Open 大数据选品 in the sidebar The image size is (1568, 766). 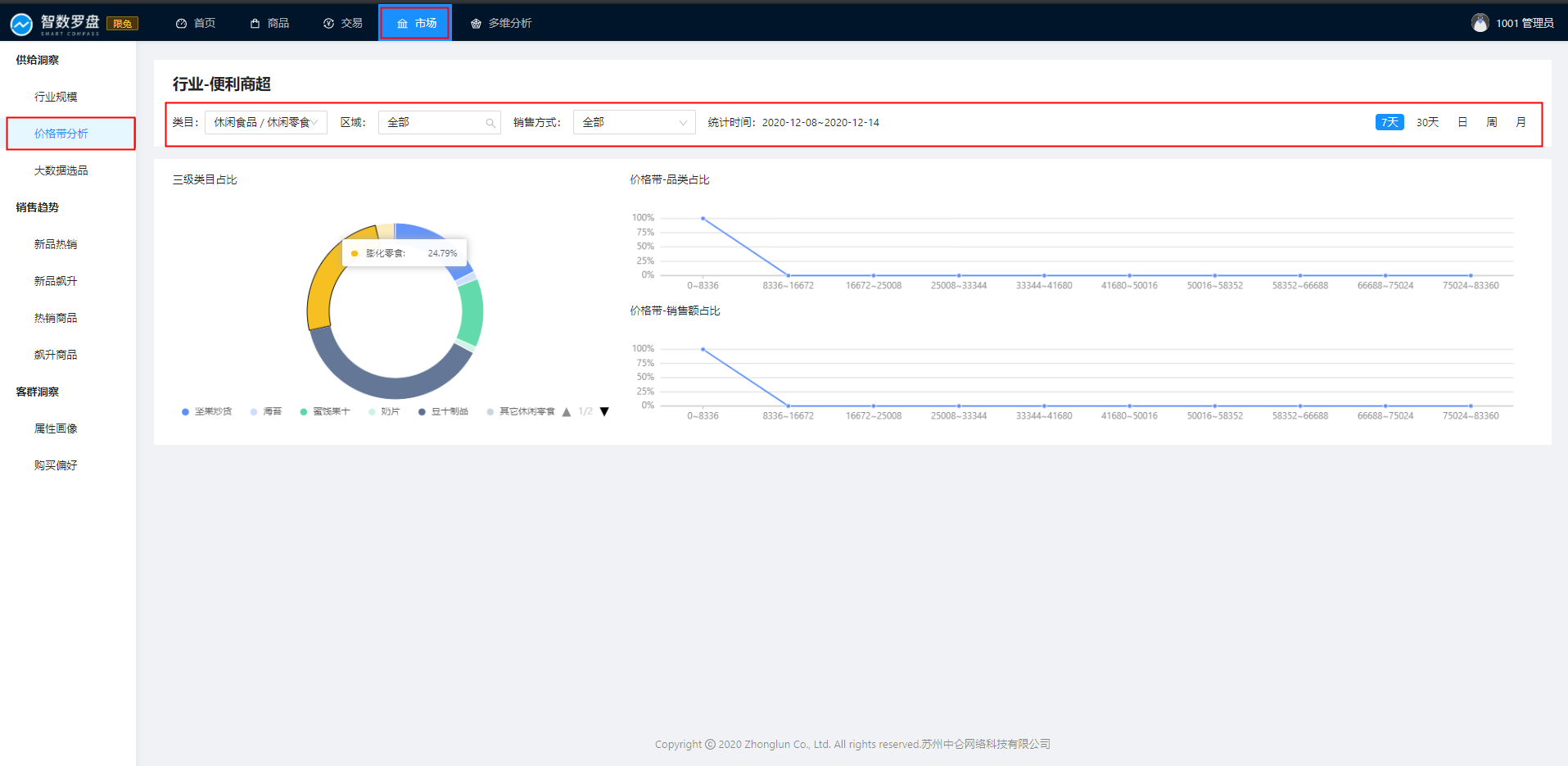tap(61, 170)
